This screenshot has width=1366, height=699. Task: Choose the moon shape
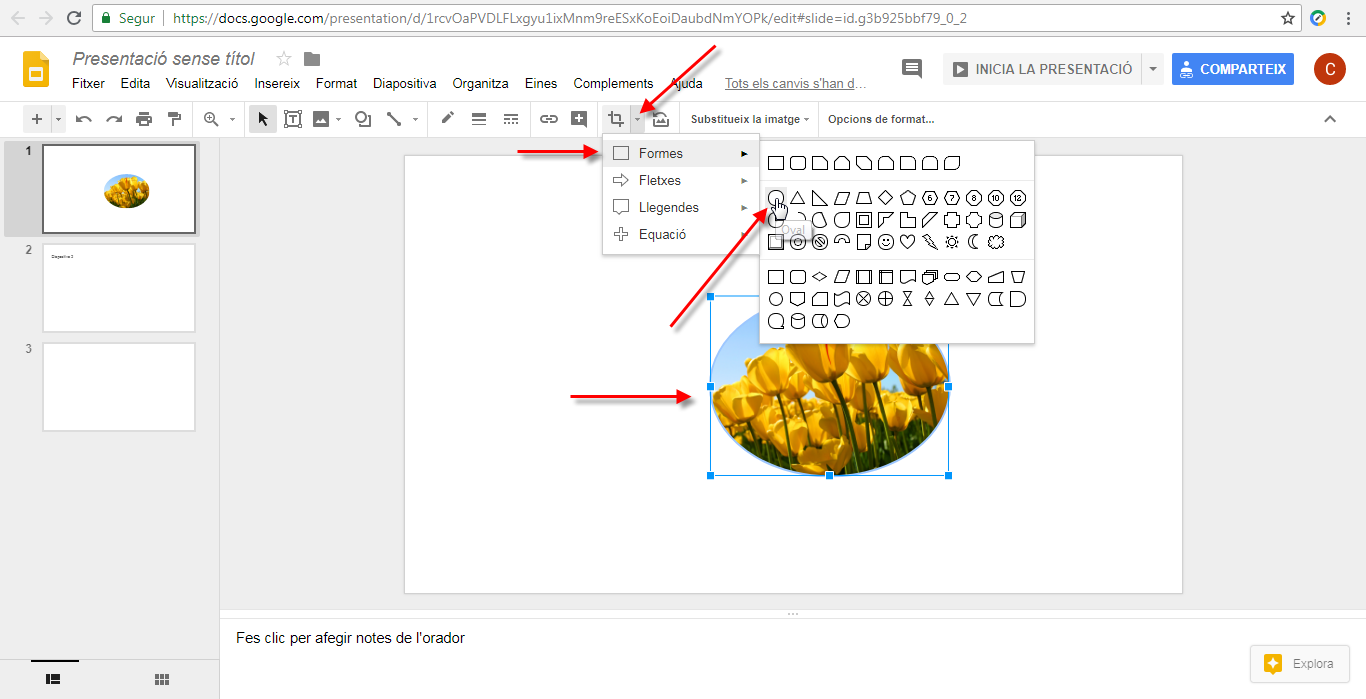(x=974, y=242)
